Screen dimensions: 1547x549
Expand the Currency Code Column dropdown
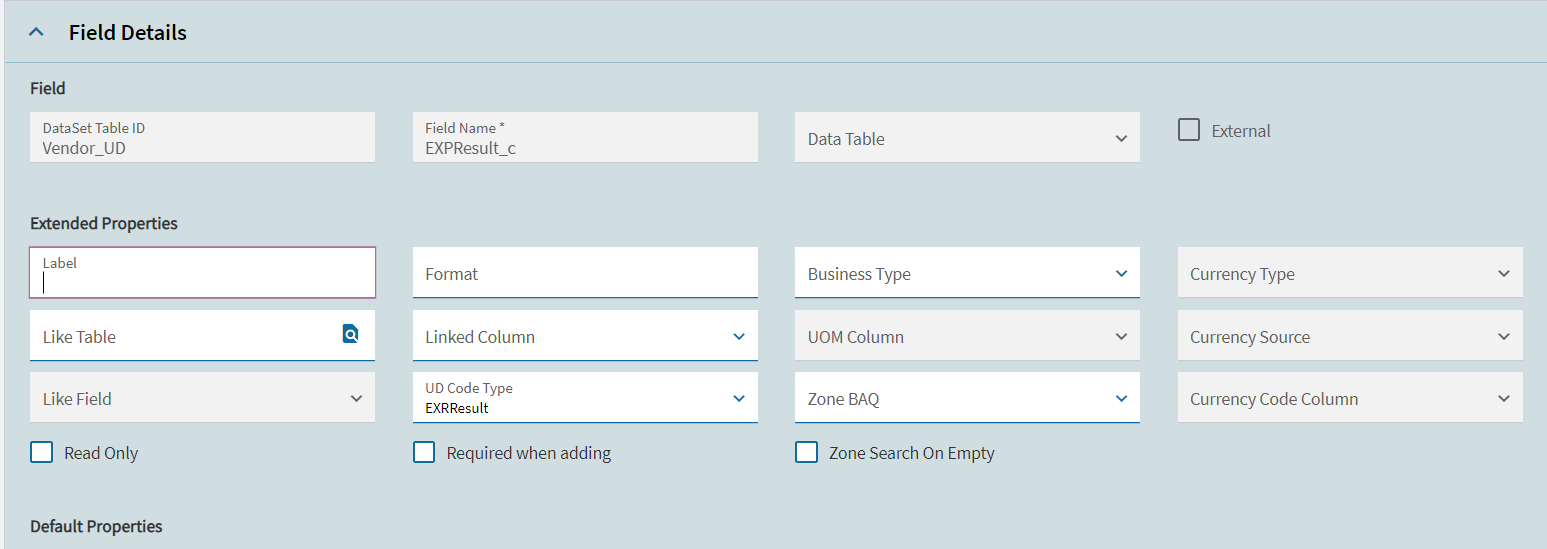point(1350,398)
